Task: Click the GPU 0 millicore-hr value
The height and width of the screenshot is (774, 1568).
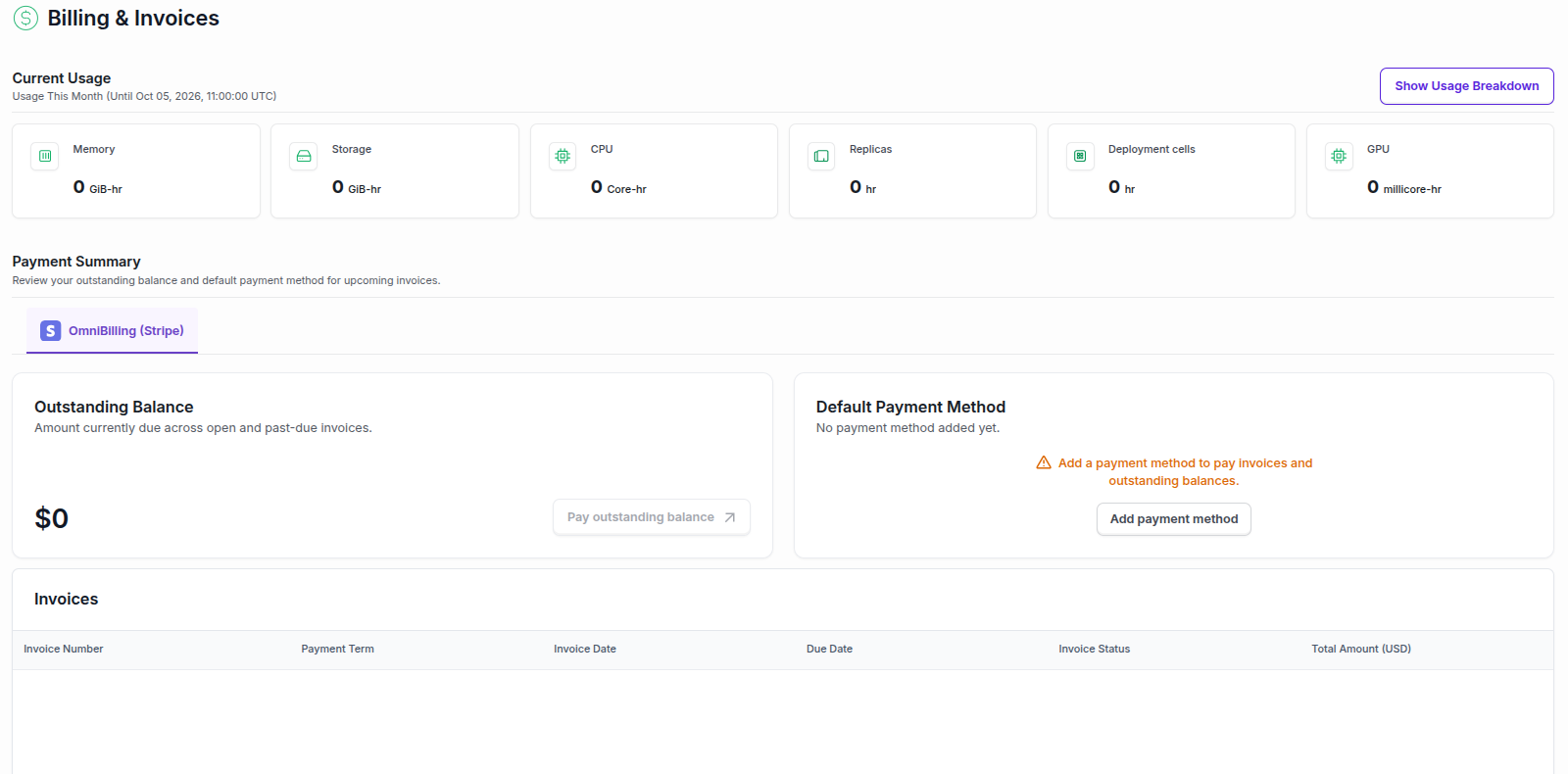Action: [1404, 187]
